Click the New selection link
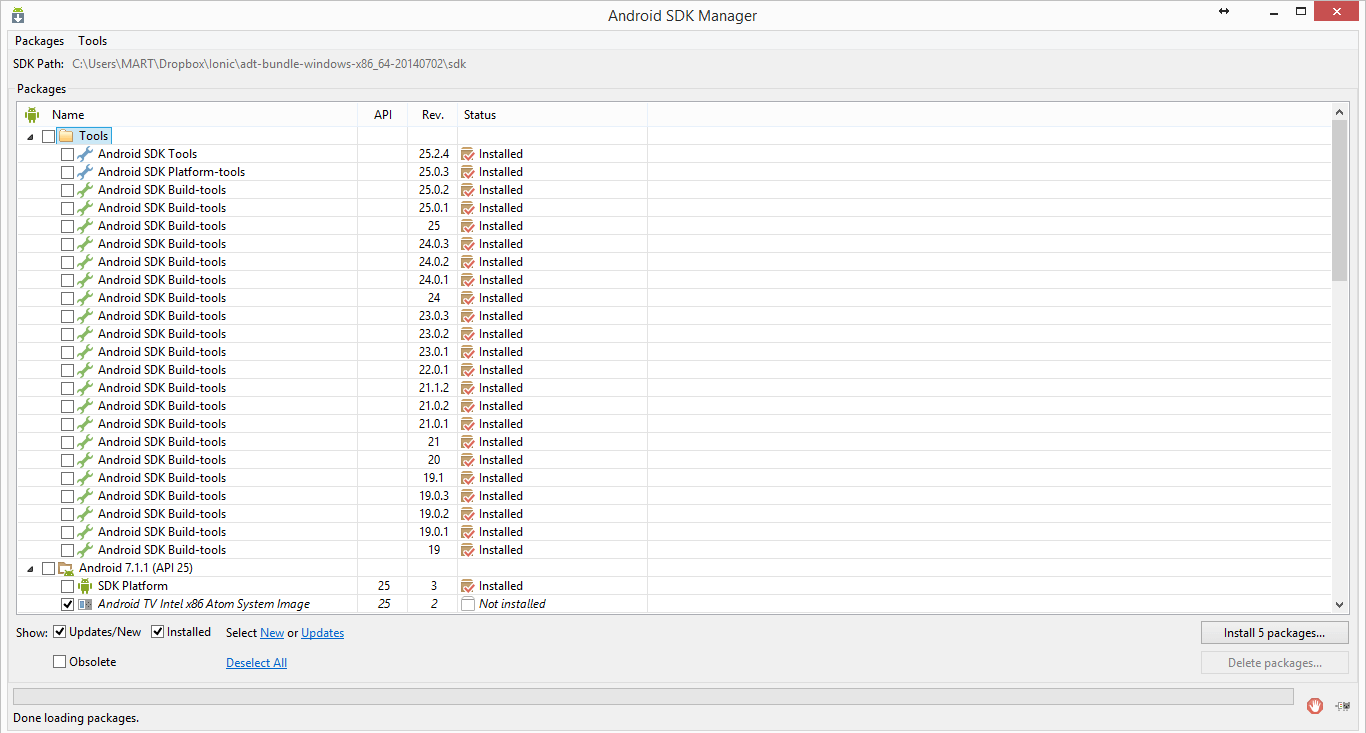 point(272,633)
